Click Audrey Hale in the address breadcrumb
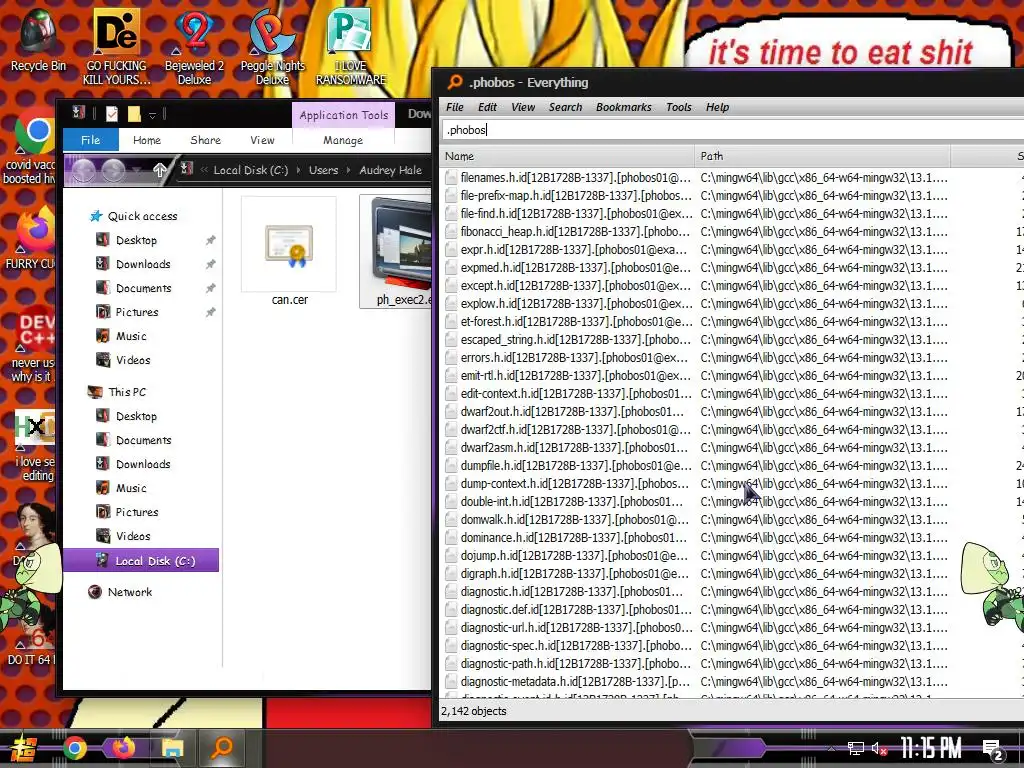Screen dimensions: 1024x768 [391, 170]
